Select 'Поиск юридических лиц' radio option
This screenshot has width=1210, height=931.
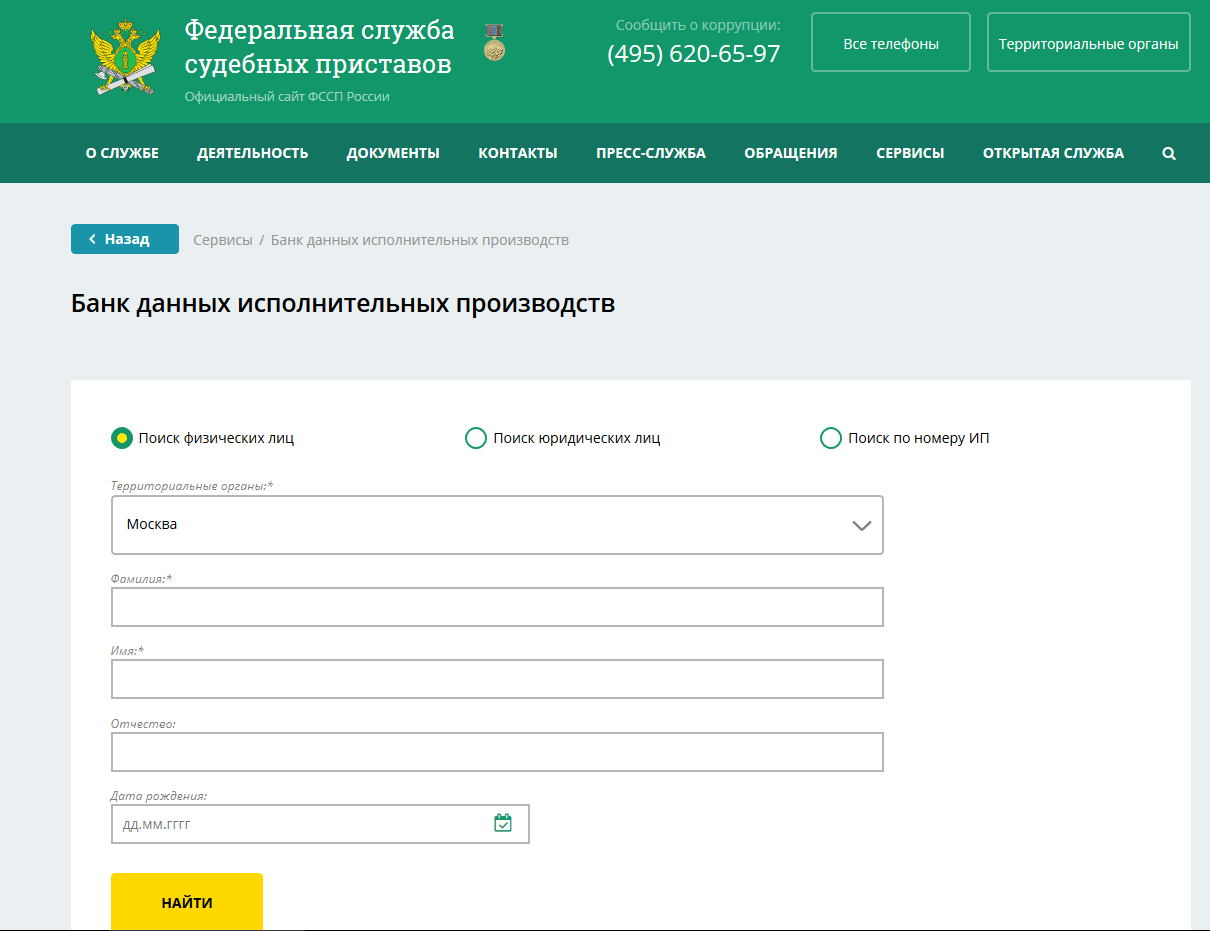tap(476, 438)
